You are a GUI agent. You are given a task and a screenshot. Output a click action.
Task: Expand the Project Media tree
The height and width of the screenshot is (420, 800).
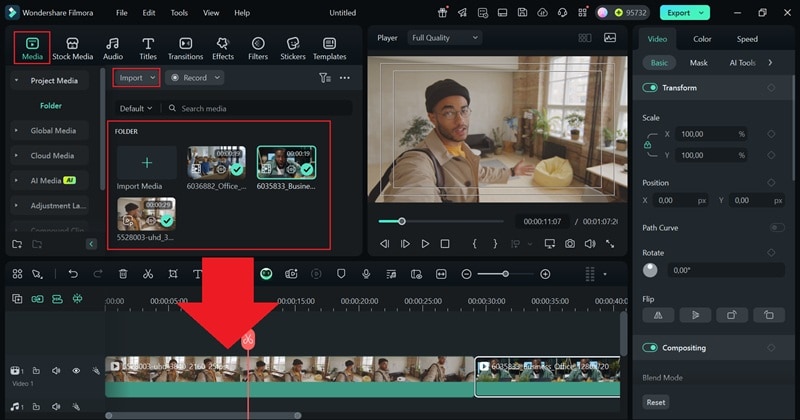coord(16,81)
